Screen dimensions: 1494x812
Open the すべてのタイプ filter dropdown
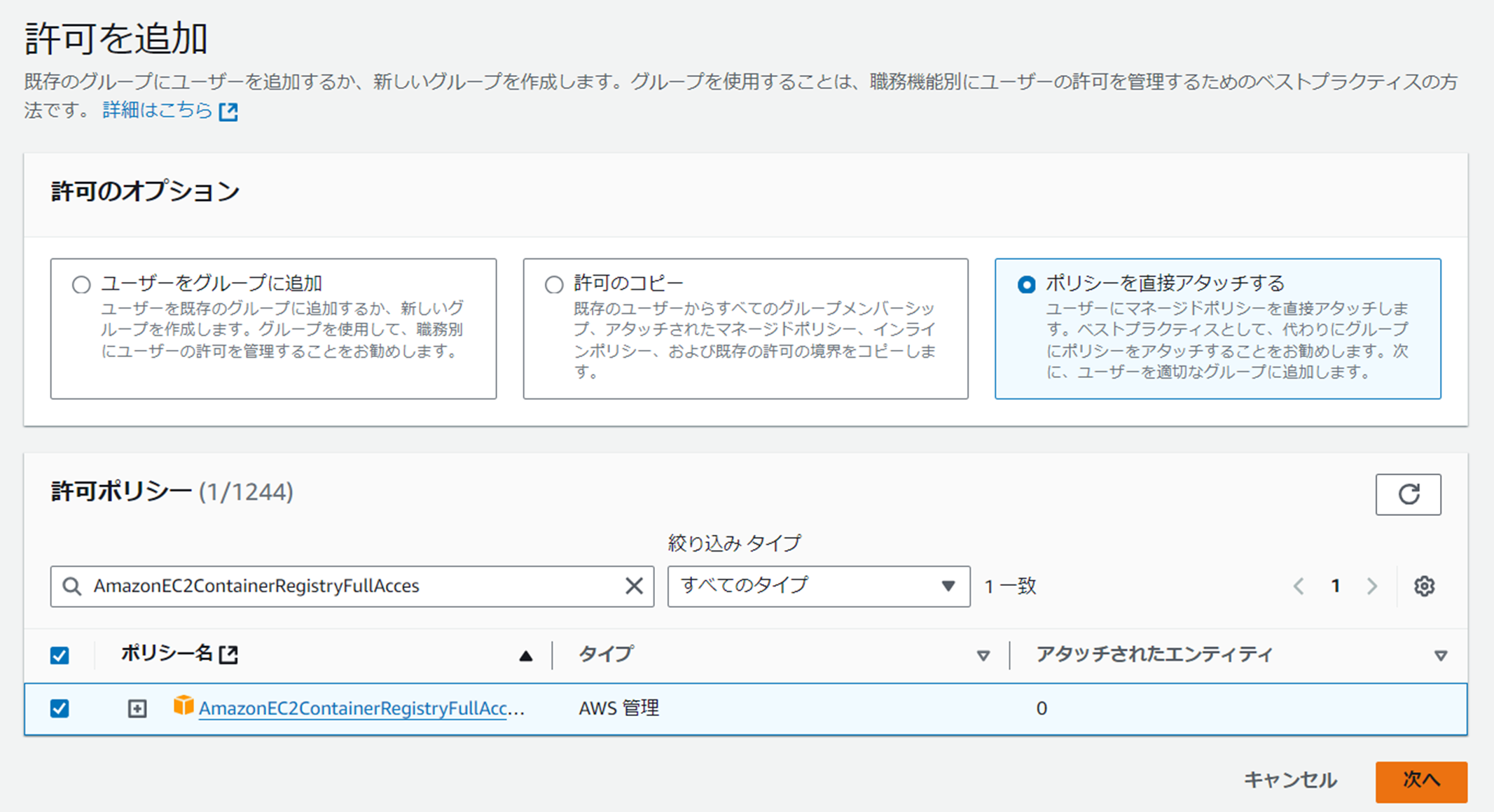(x=818, y=586)
